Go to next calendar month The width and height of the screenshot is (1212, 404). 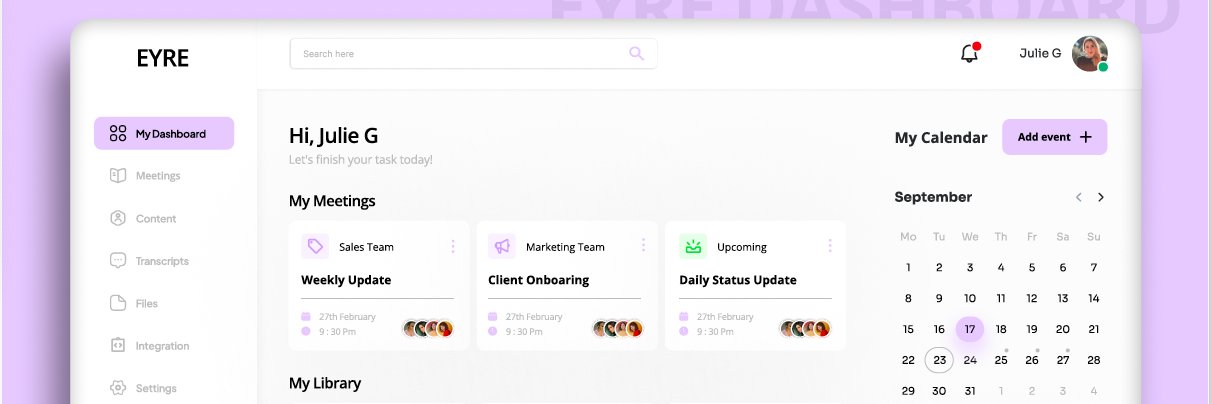pos(1101,197)
